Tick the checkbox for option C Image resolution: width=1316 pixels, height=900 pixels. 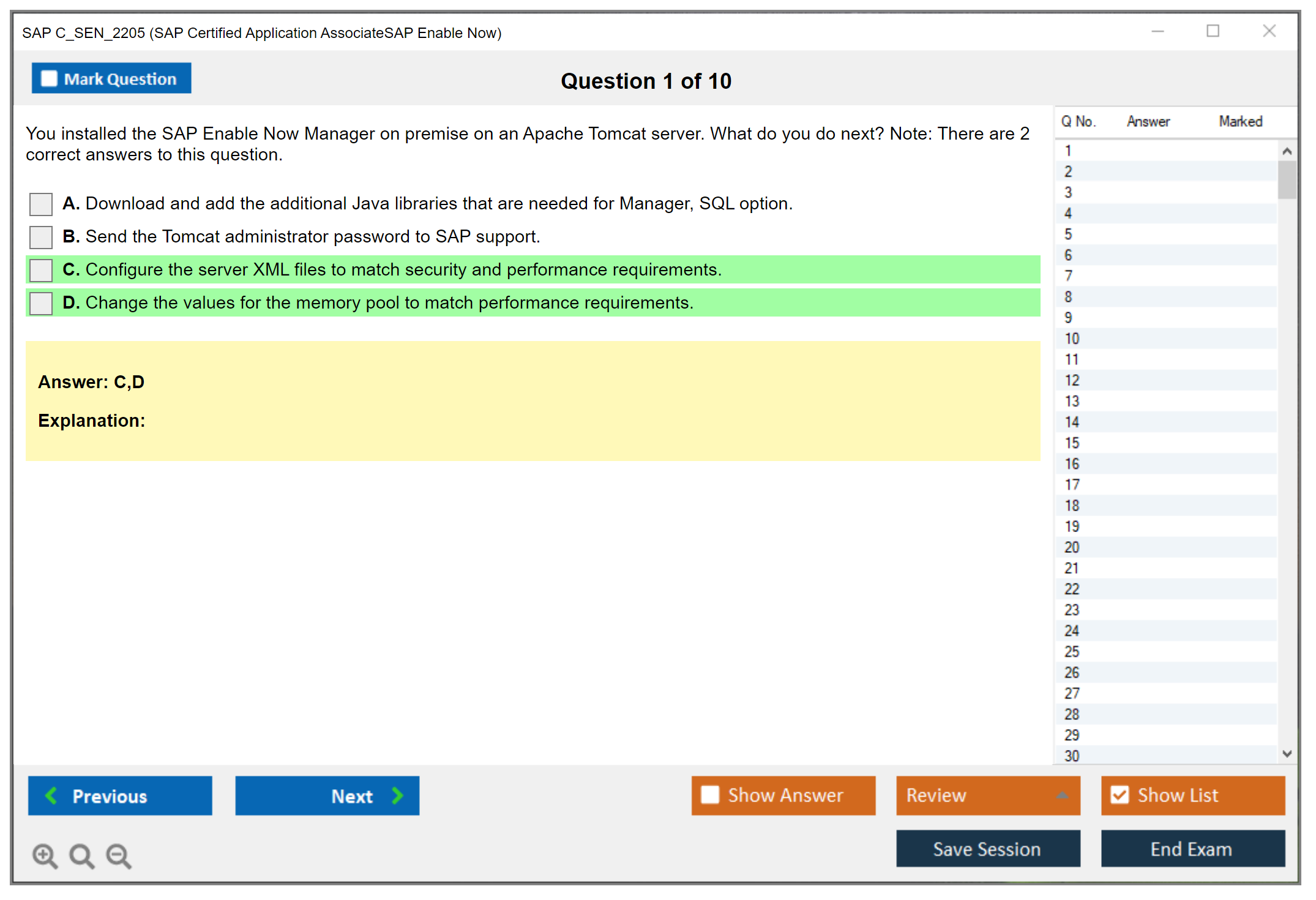(41, 270)
